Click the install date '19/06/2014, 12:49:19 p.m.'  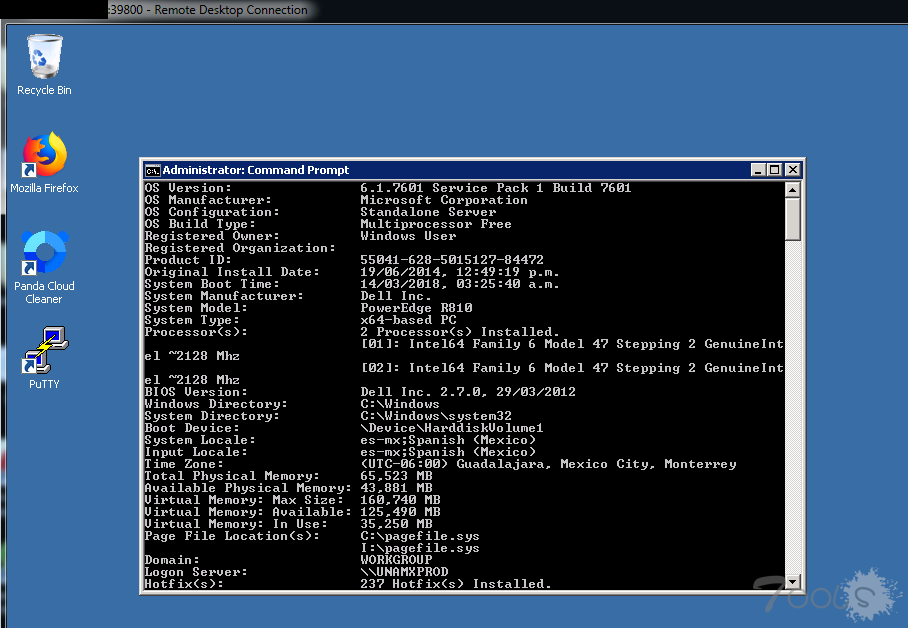[460, 272]
